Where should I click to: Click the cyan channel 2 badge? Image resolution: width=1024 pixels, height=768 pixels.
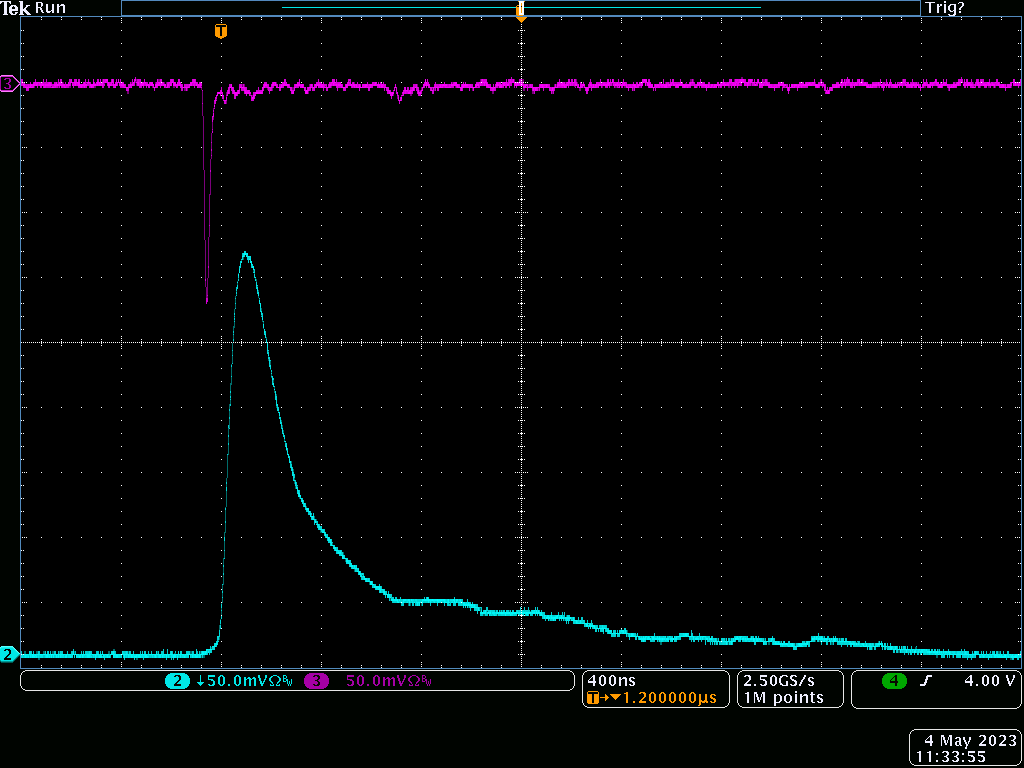(x=178, y=681)
